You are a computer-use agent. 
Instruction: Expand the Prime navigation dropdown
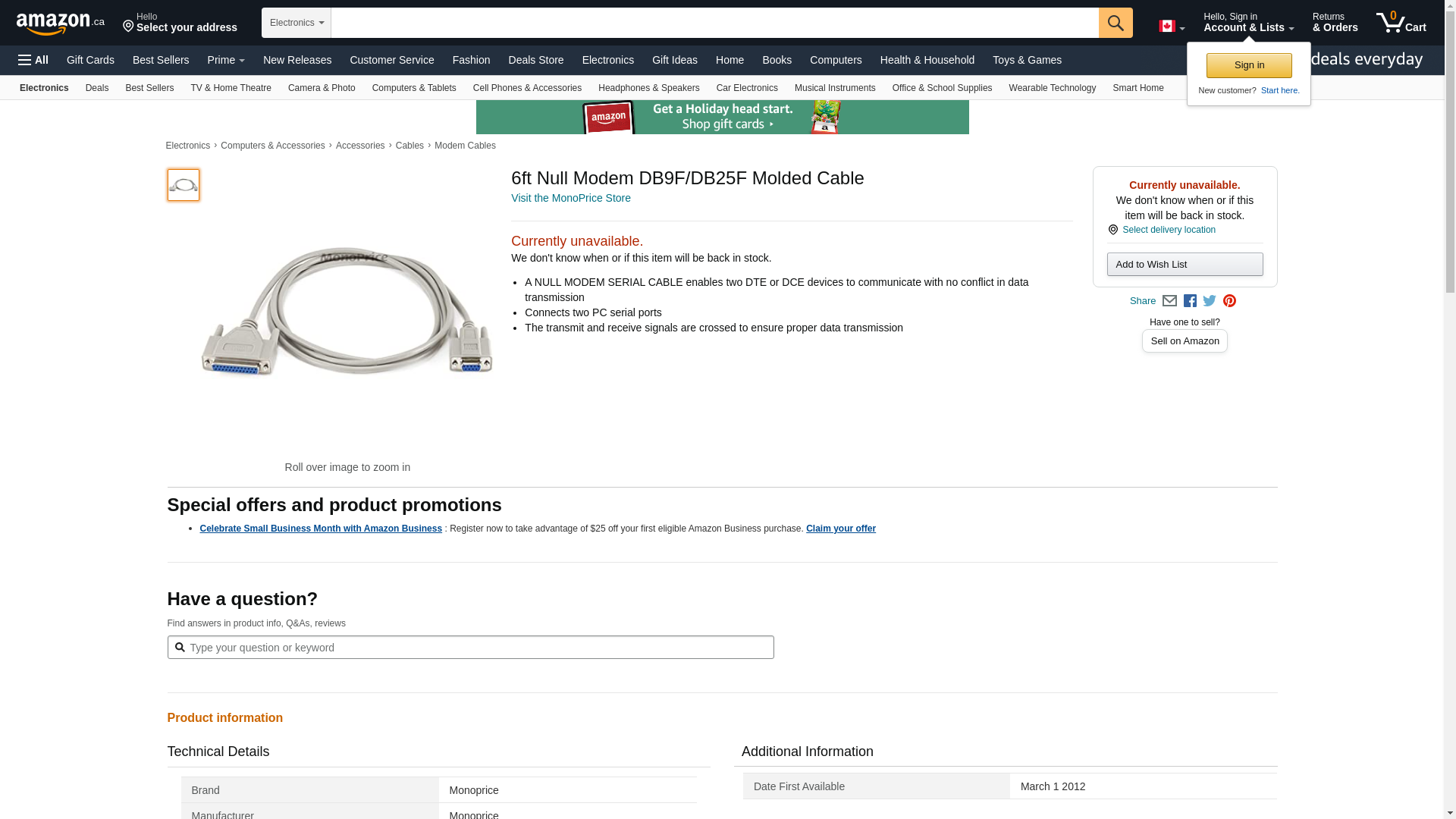coord(226,60)
